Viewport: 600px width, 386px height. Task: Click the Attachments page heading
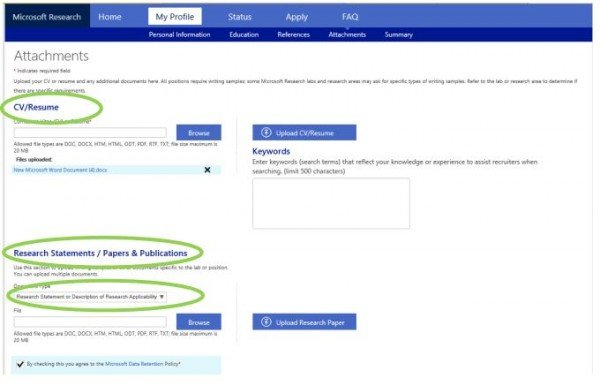[x=51, y=56]
